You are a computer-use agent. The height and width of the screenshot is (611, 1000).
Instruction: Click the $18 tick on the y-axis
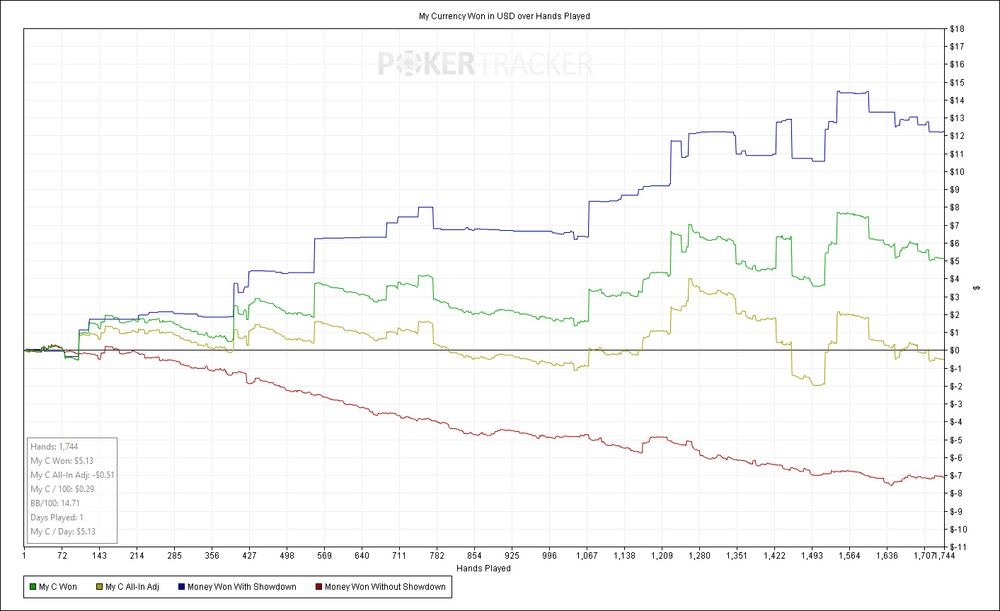click(x=956, y=29)
